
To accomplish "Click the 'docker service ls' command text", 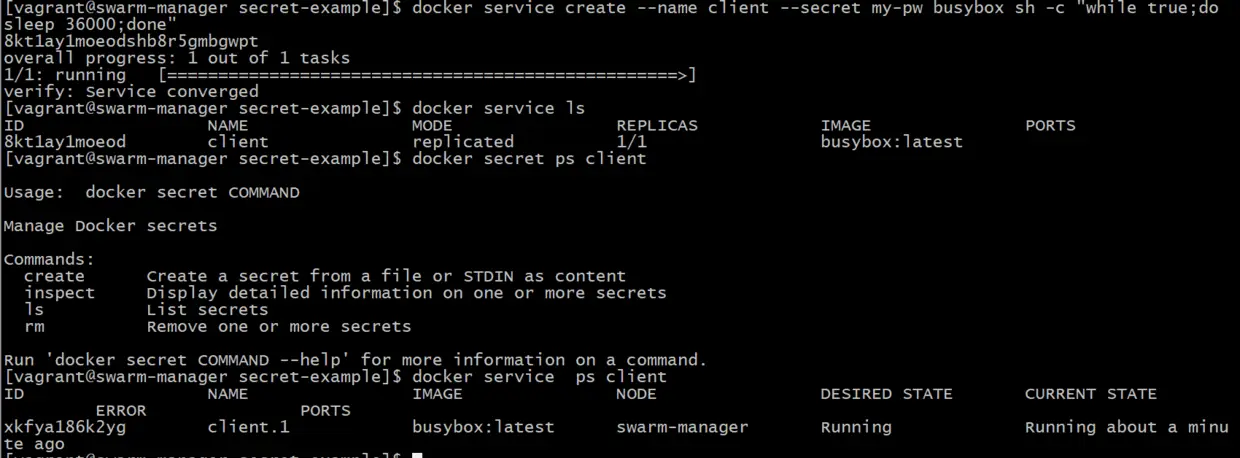I will point(498,108).
